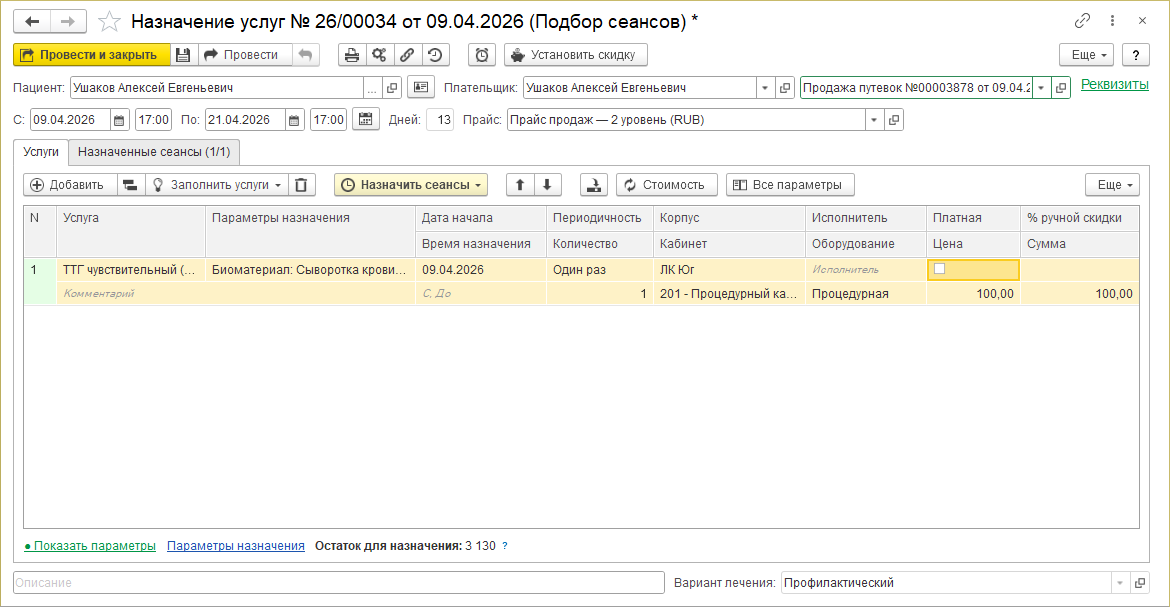
Task: Move row down with down arrow
Action: coord(547,184)
